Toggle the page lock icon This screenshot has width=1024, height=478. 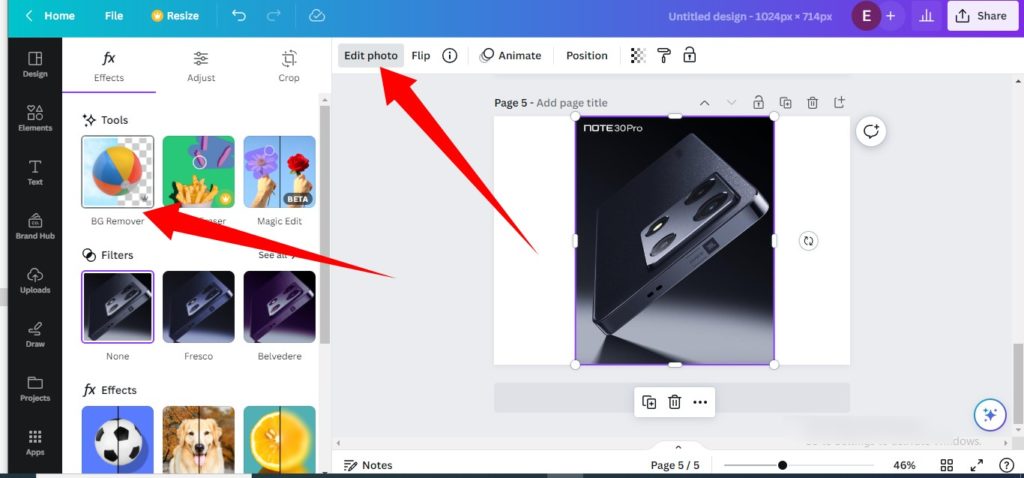tap(758, 102)
